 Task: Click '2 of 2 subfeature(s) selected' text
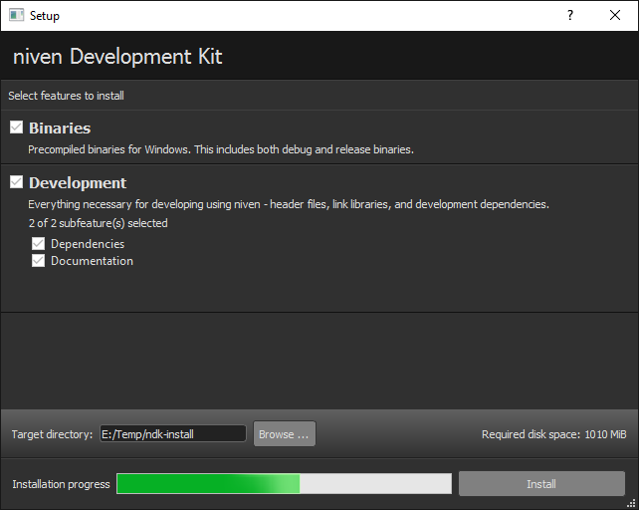click(98, 223)
